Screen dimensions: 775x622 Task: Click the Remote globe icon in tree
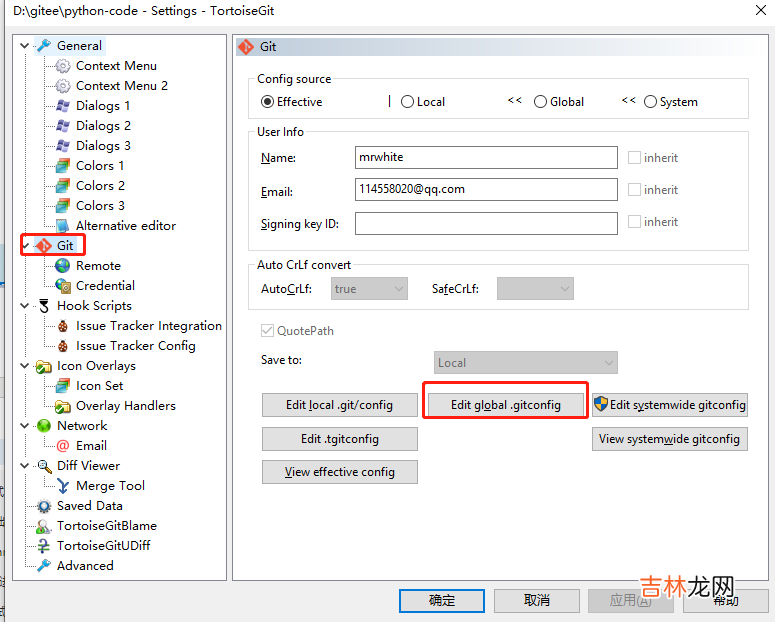(63, 266)
